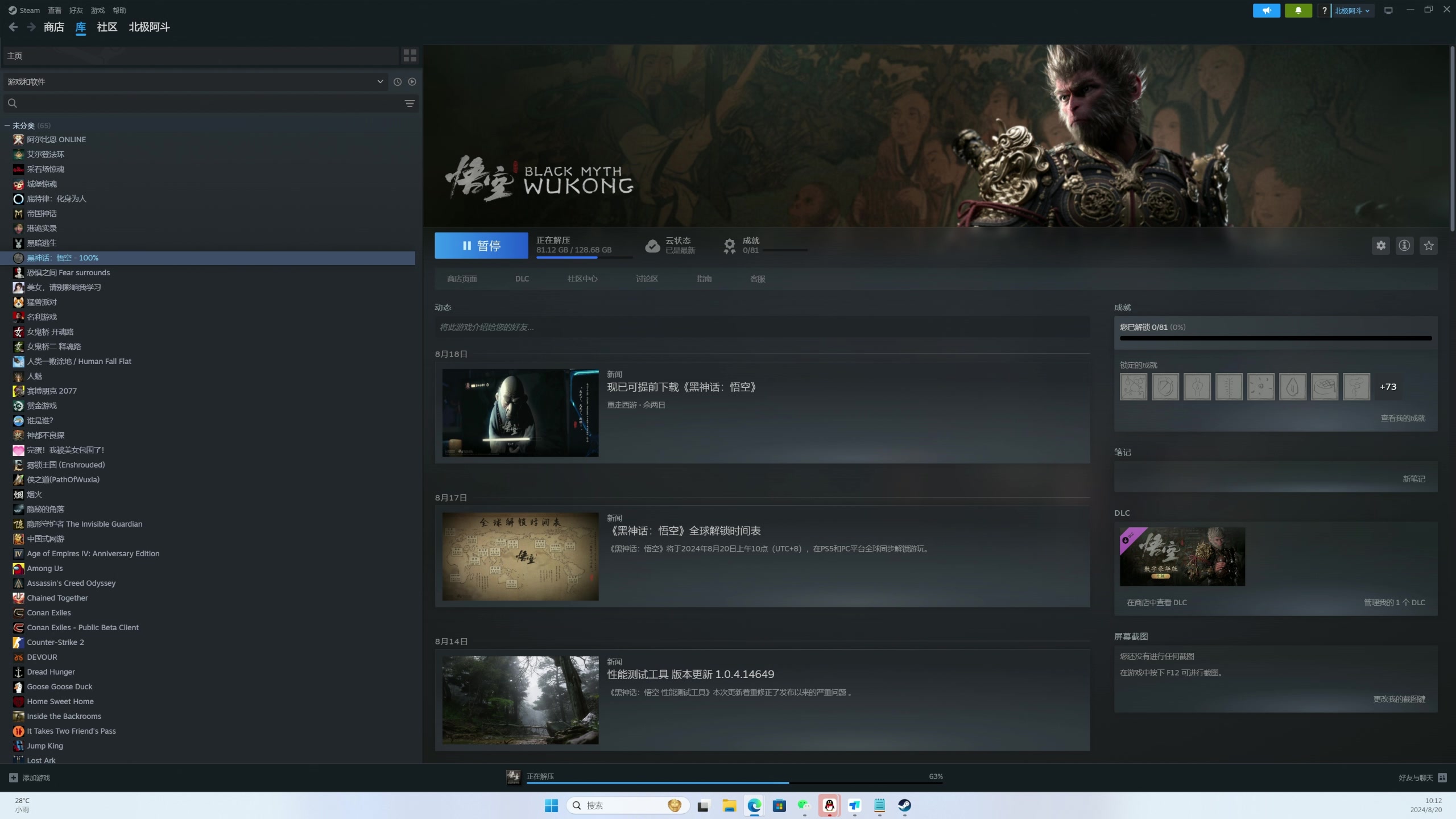1456x819 pixels.
Task: Open game info circle icon
Action: [1404, 246]
